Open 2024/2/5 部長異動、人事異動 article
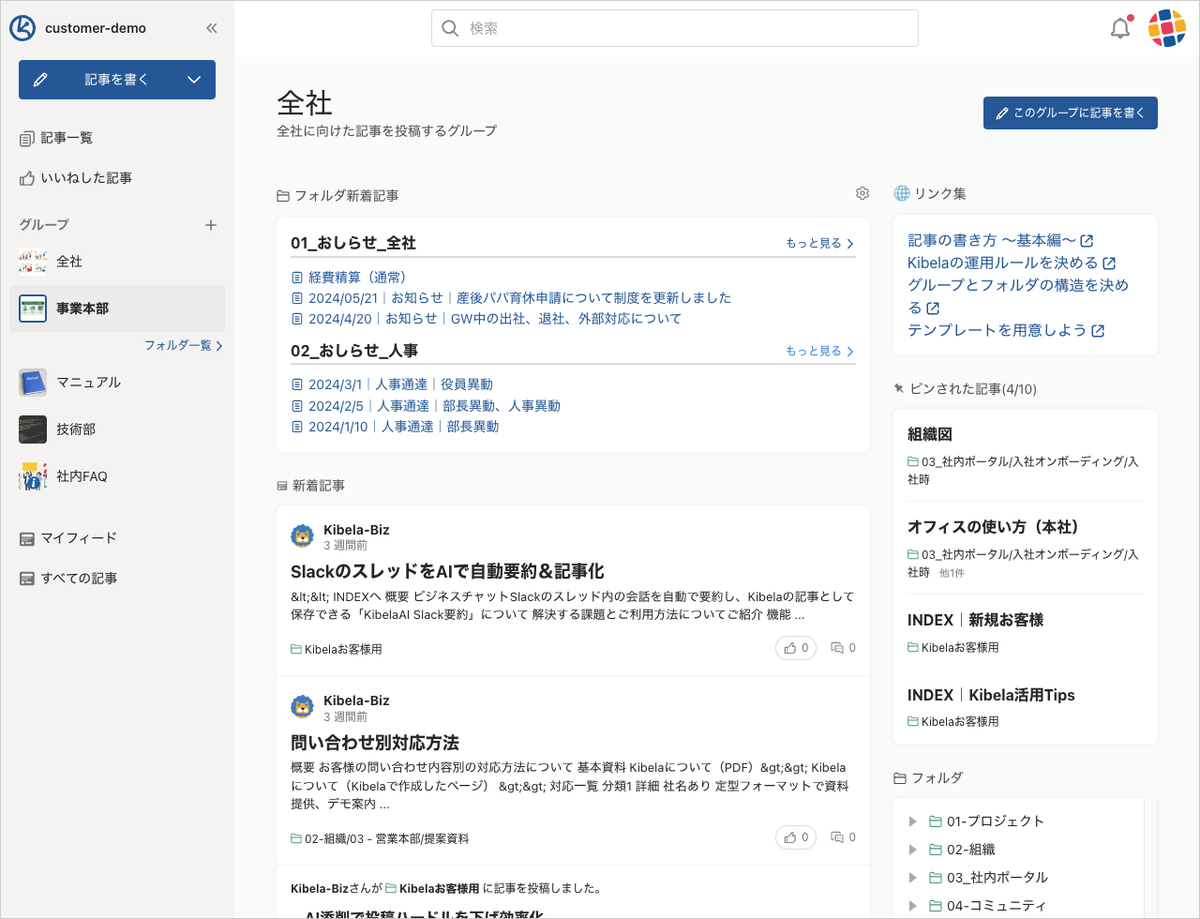 (434, 406)
